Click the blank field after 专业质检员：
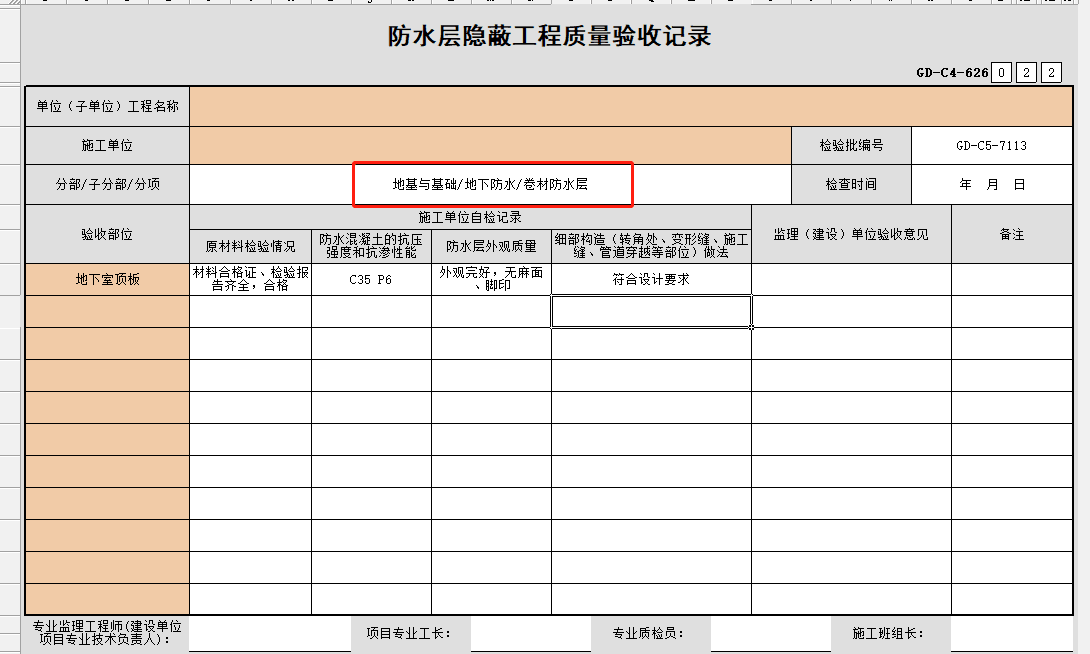The width and height of the screenshot is (1090, 654). 770,633
